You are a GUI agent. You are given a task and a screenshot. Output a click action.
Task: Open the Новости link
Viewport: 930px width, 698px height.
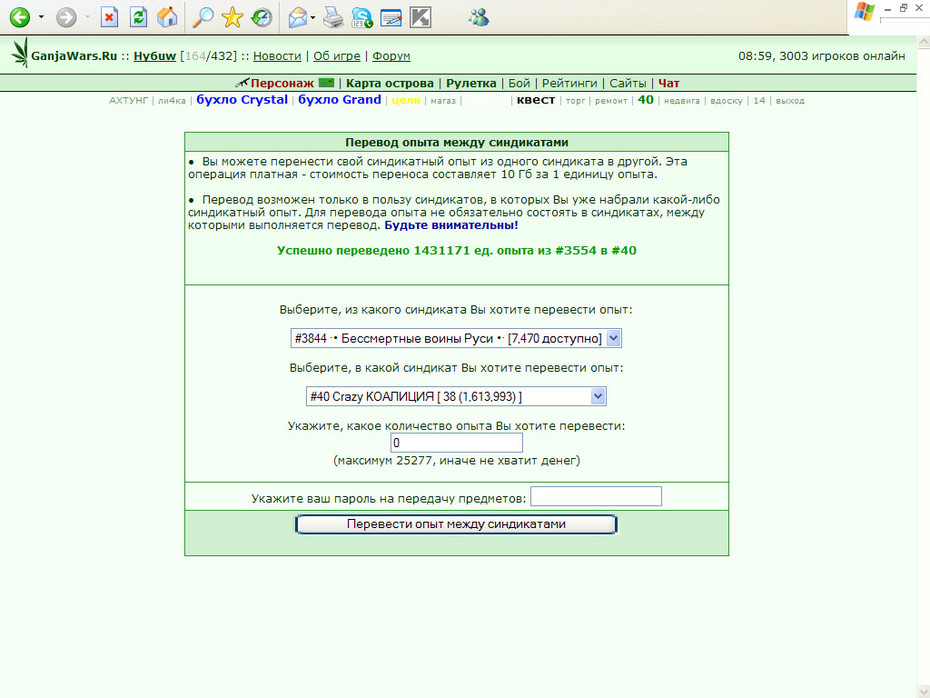[277, 56]
